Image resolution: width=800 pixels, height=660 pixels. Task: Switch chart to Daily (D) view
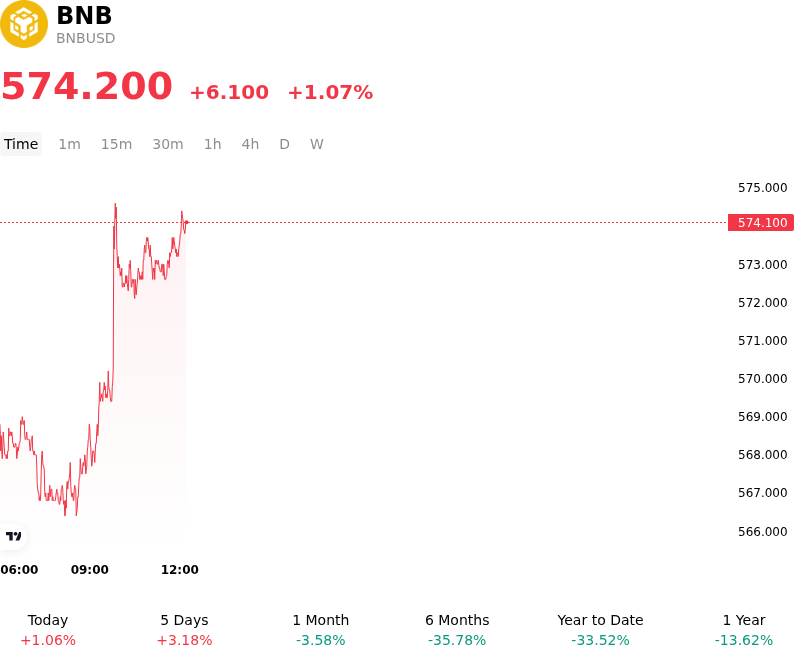pyautogui.click(x=284, y=144)
